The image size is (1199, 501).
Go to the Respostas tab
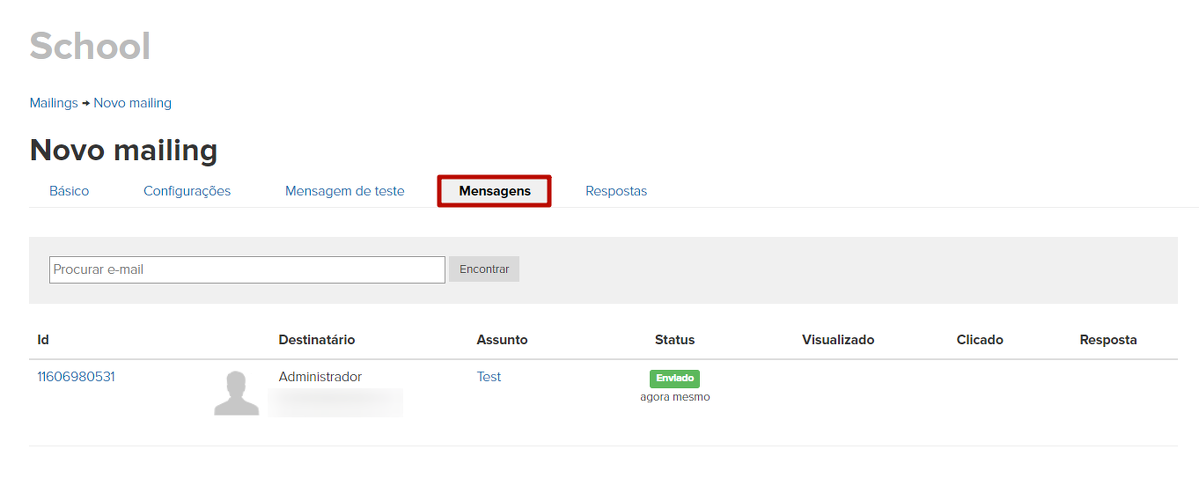tap(616, 191)
